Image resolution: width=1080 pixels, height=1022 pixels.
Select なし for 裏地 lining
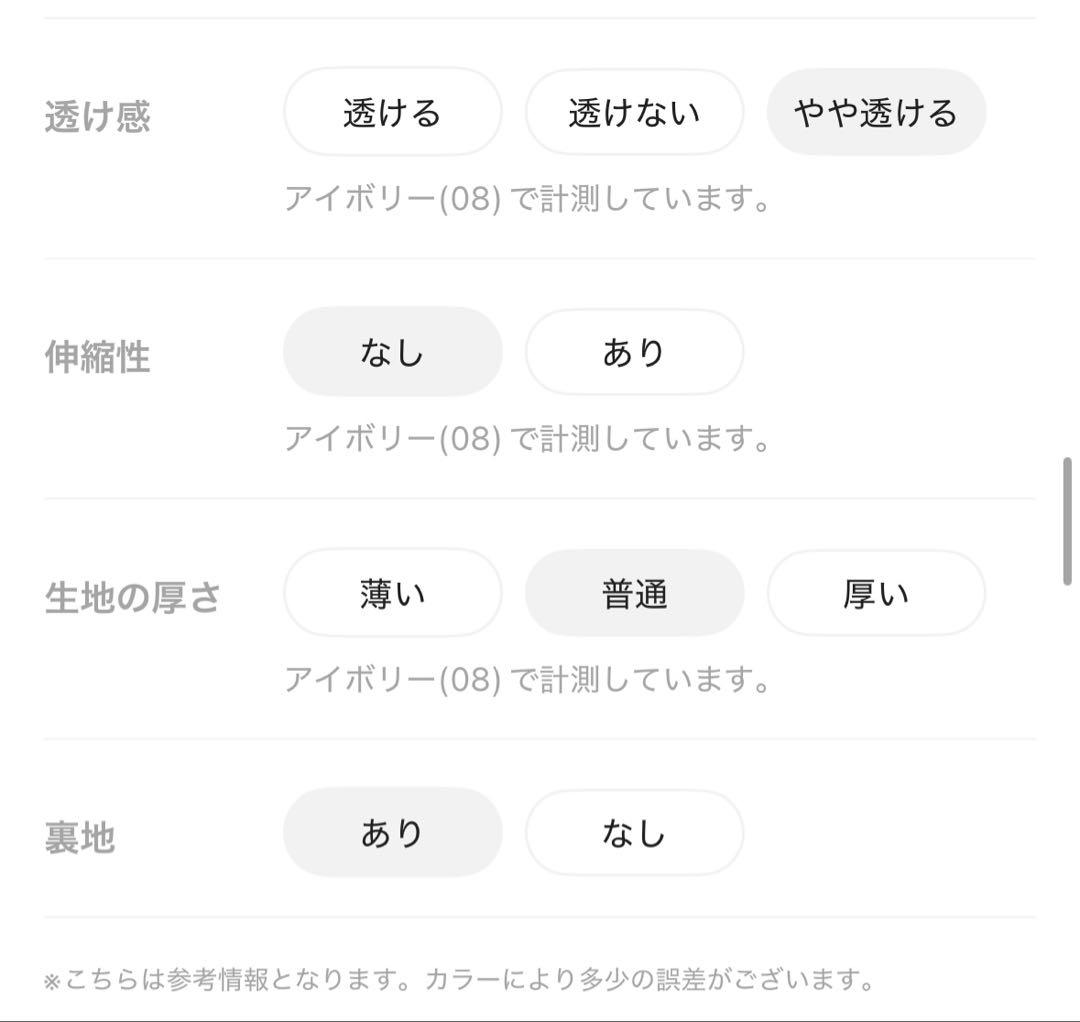(634, 833)
